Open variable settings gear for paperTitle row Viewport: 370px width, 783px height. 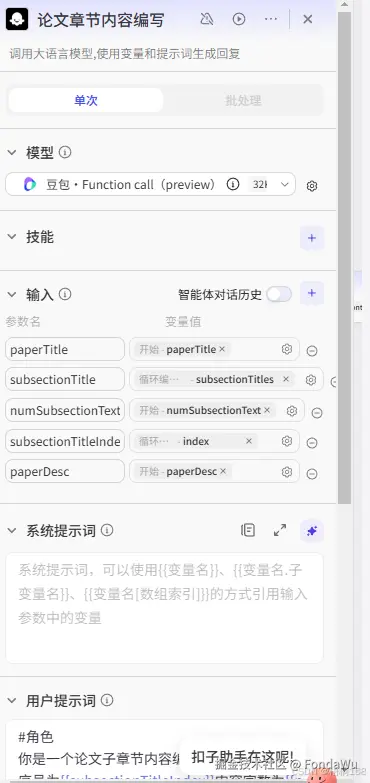287,349
